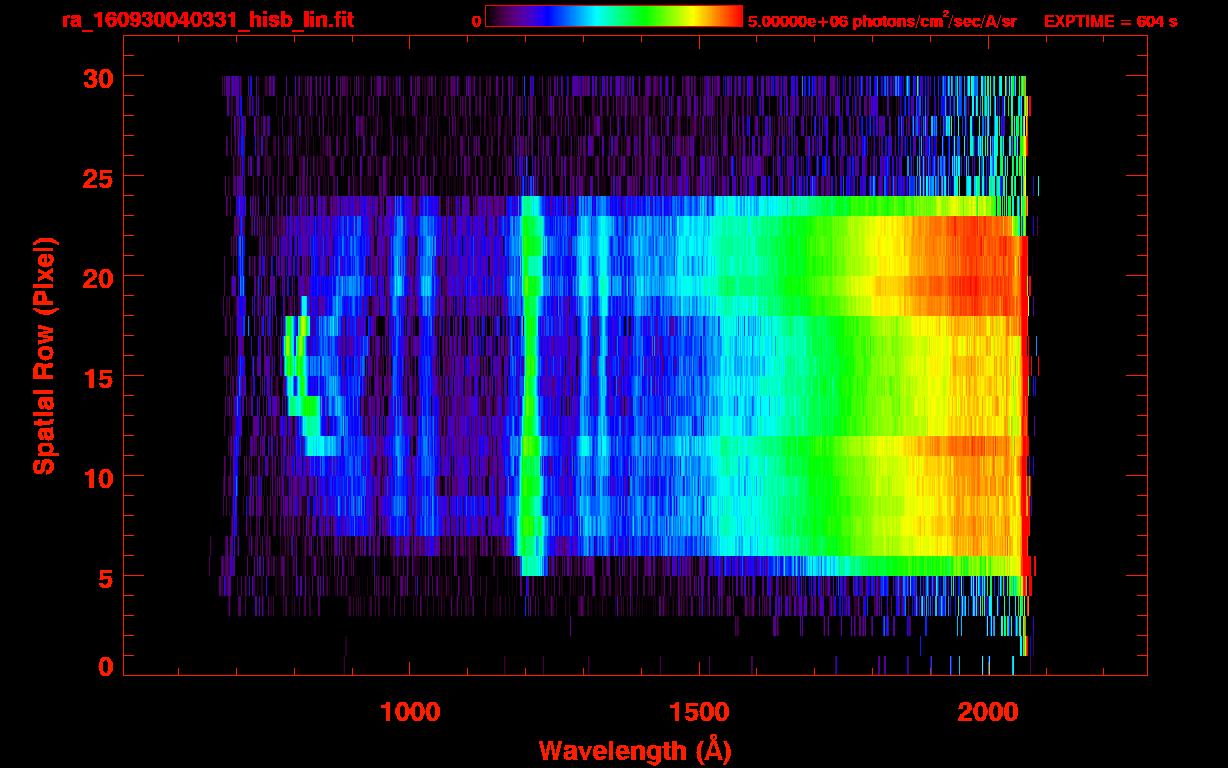This screenshot has width=1228, height=768.
Task: Click the y-axis tick label 30
Action: [98, 77]
